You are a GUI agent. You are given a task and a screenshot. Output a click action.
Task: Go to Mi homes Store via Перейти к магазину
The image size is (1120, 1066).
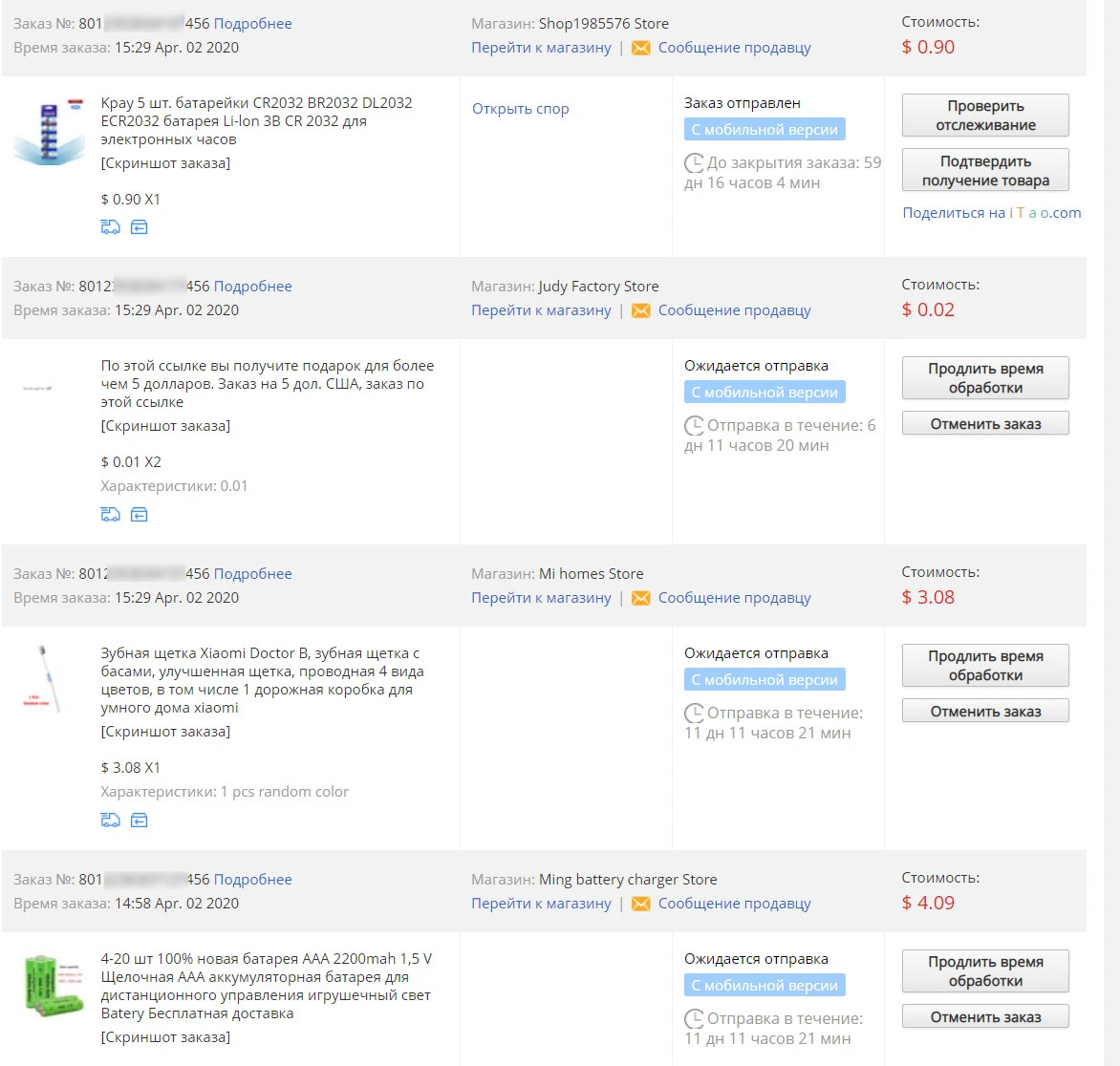tap(541, 598)
